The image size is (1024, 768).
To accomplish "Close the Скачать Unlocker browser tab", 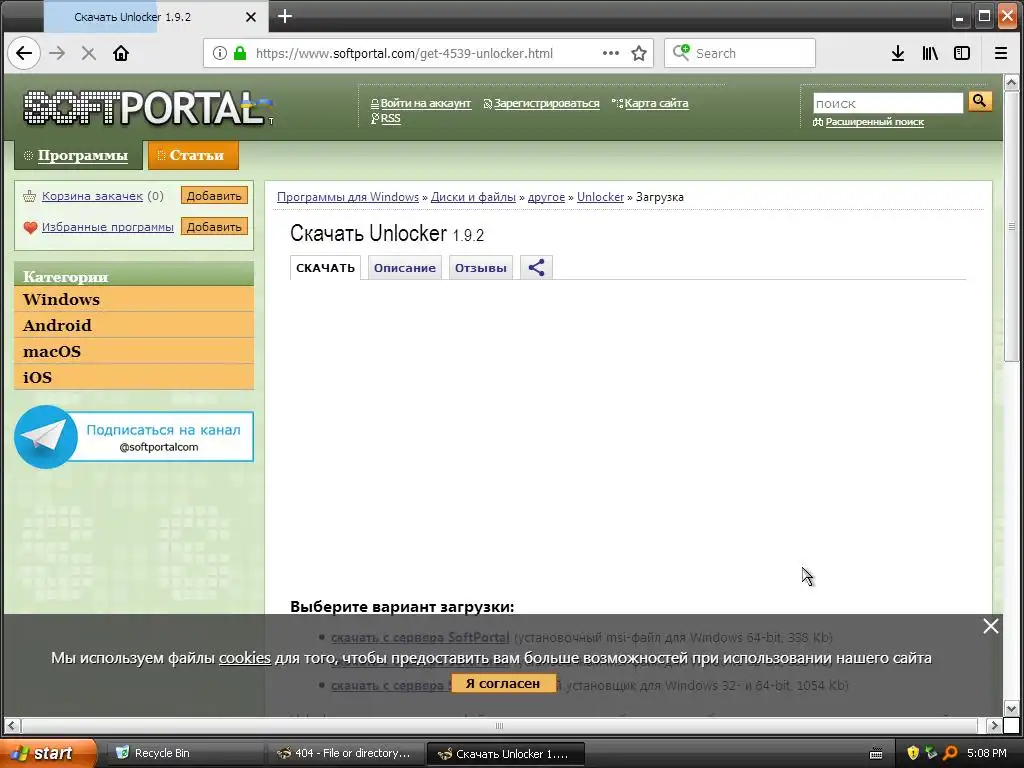I will pyautogui.click(x=251, y=17).
